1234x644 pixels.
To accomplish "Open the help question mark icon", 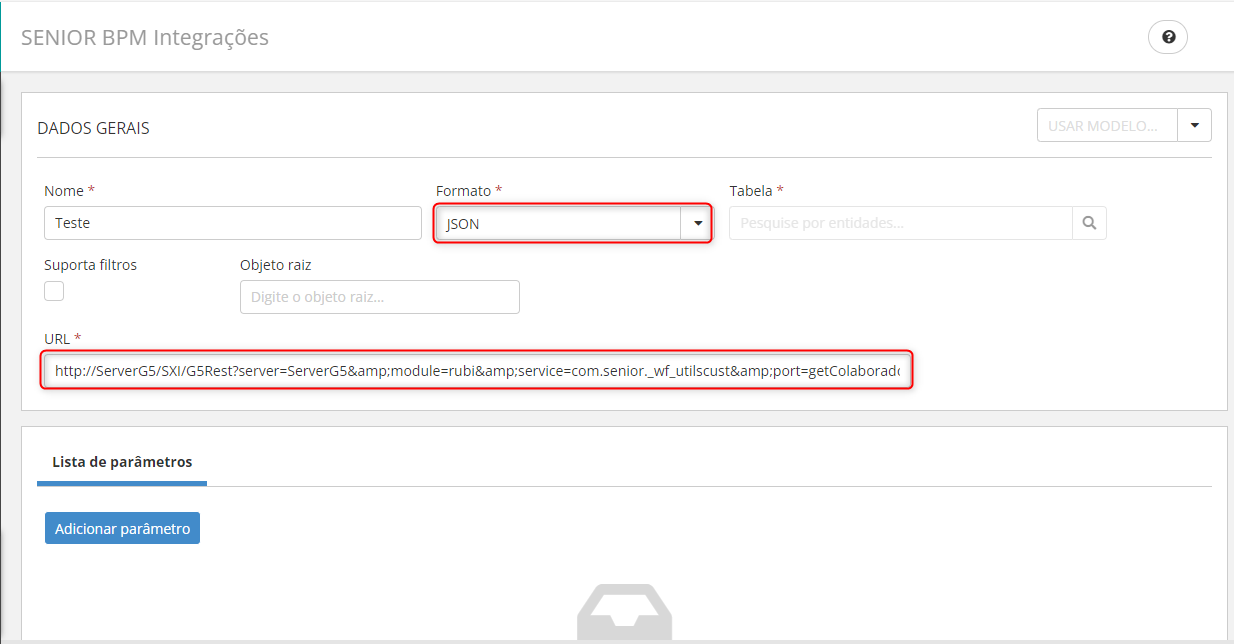I will [x=1168, y=38].
